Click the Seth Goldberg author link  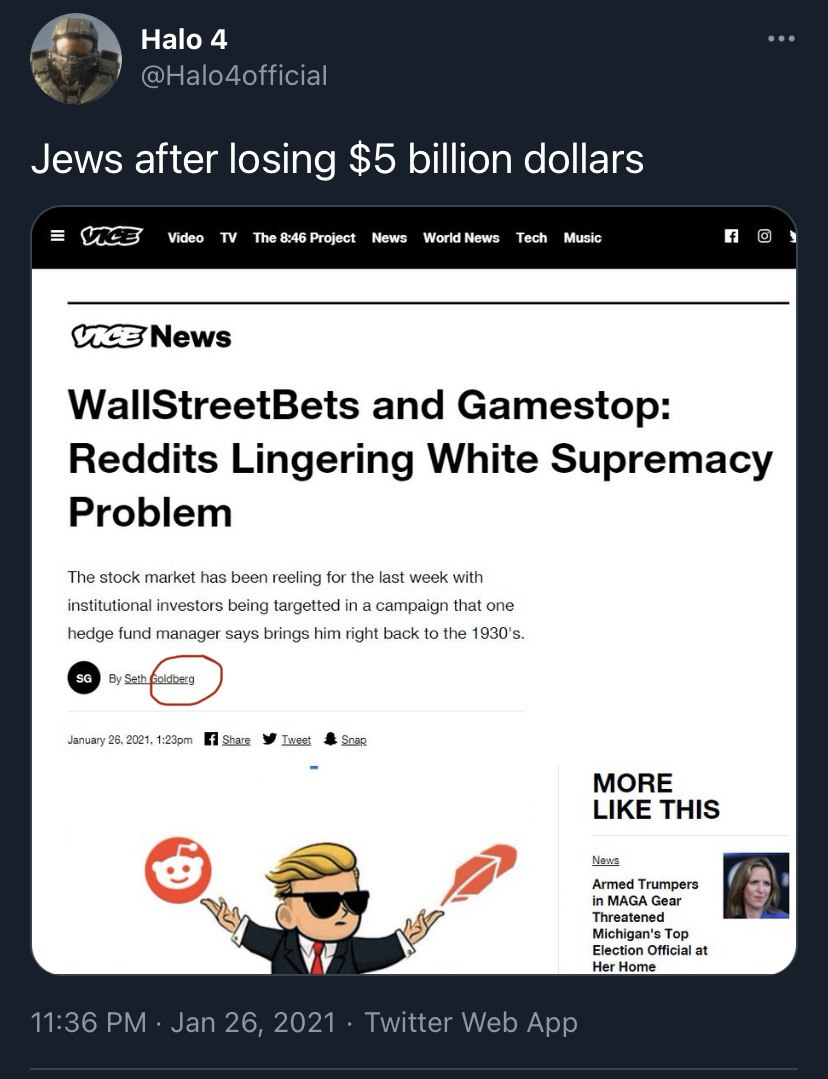pyautogui.click(x=159, y=679)
